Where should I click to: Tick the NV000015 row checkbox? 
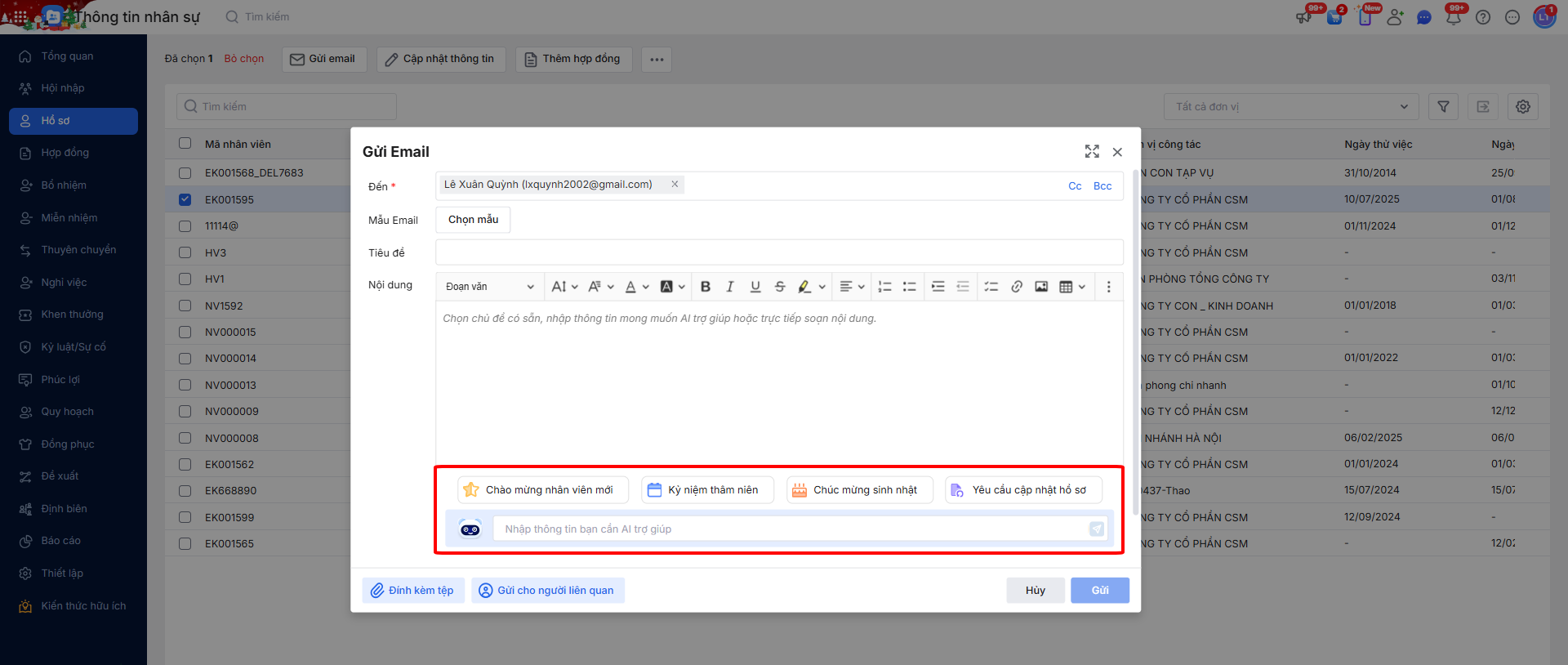(185, 332)
